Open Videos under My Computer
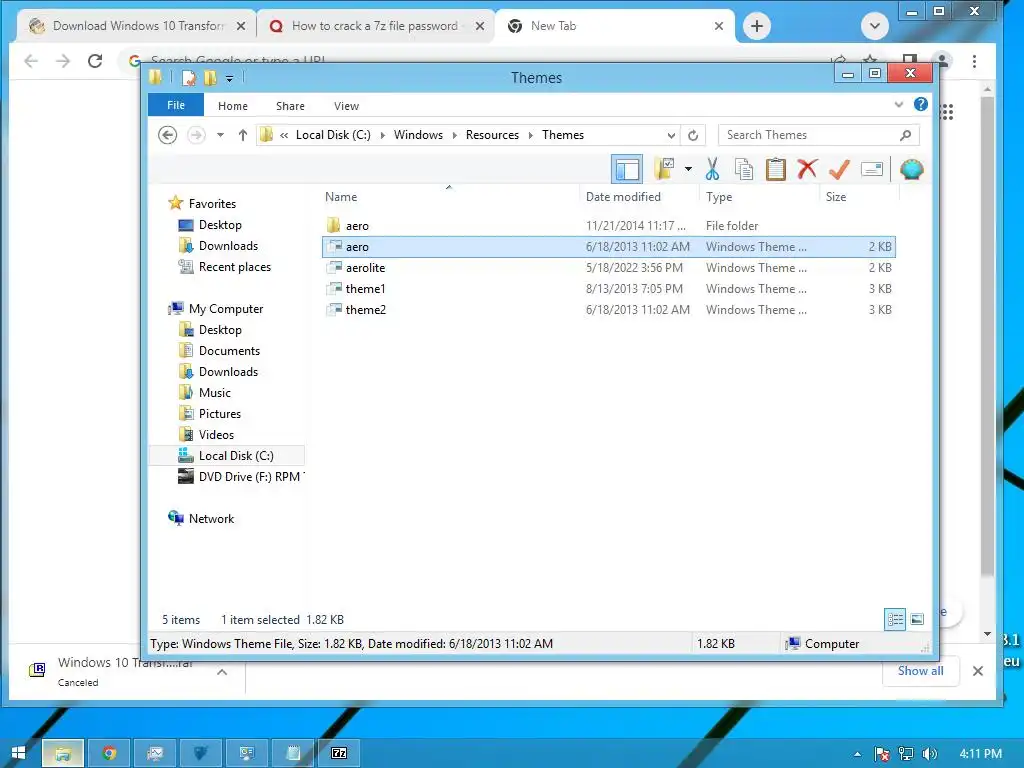This screenshot has width=1024, height=768. coord(216,434)
